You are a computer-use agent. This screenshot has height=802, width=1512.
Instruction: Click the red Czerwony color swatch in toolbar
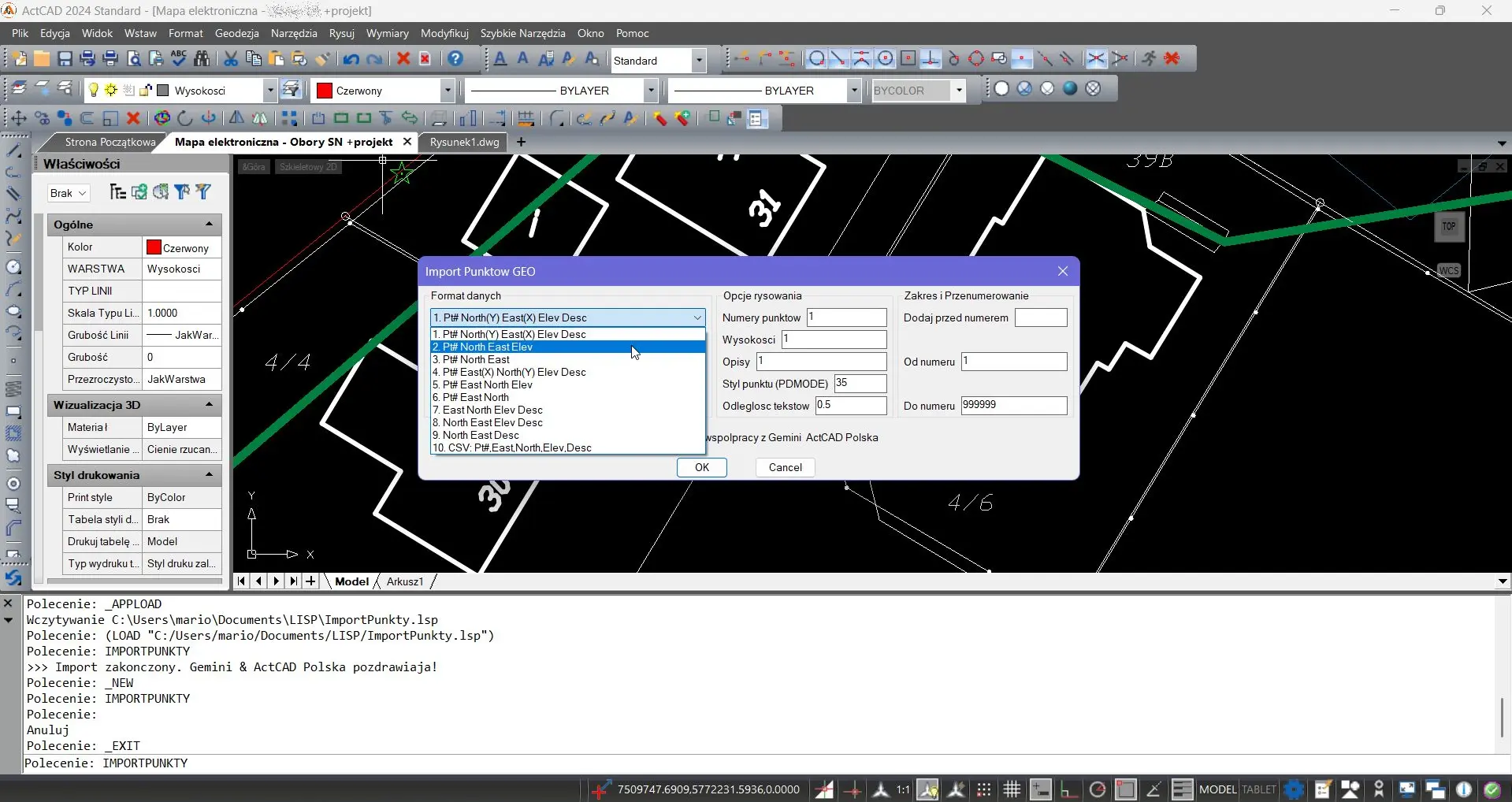324,91
